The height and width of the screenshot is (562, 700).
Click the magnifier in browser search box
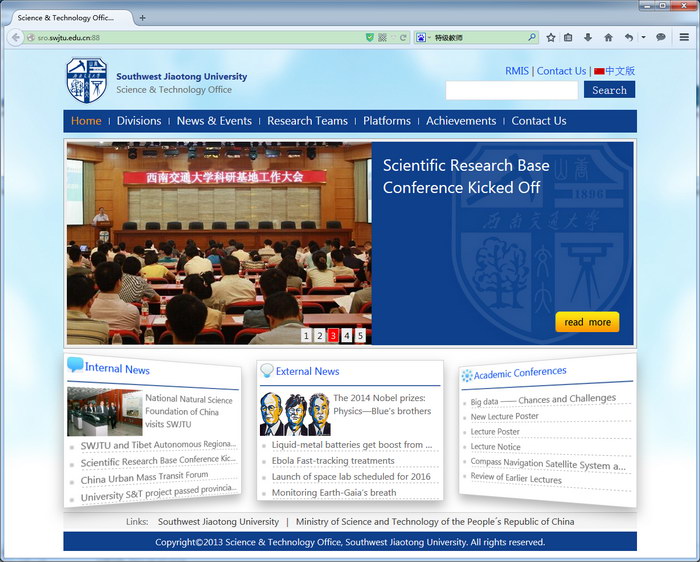click(531, 37)
